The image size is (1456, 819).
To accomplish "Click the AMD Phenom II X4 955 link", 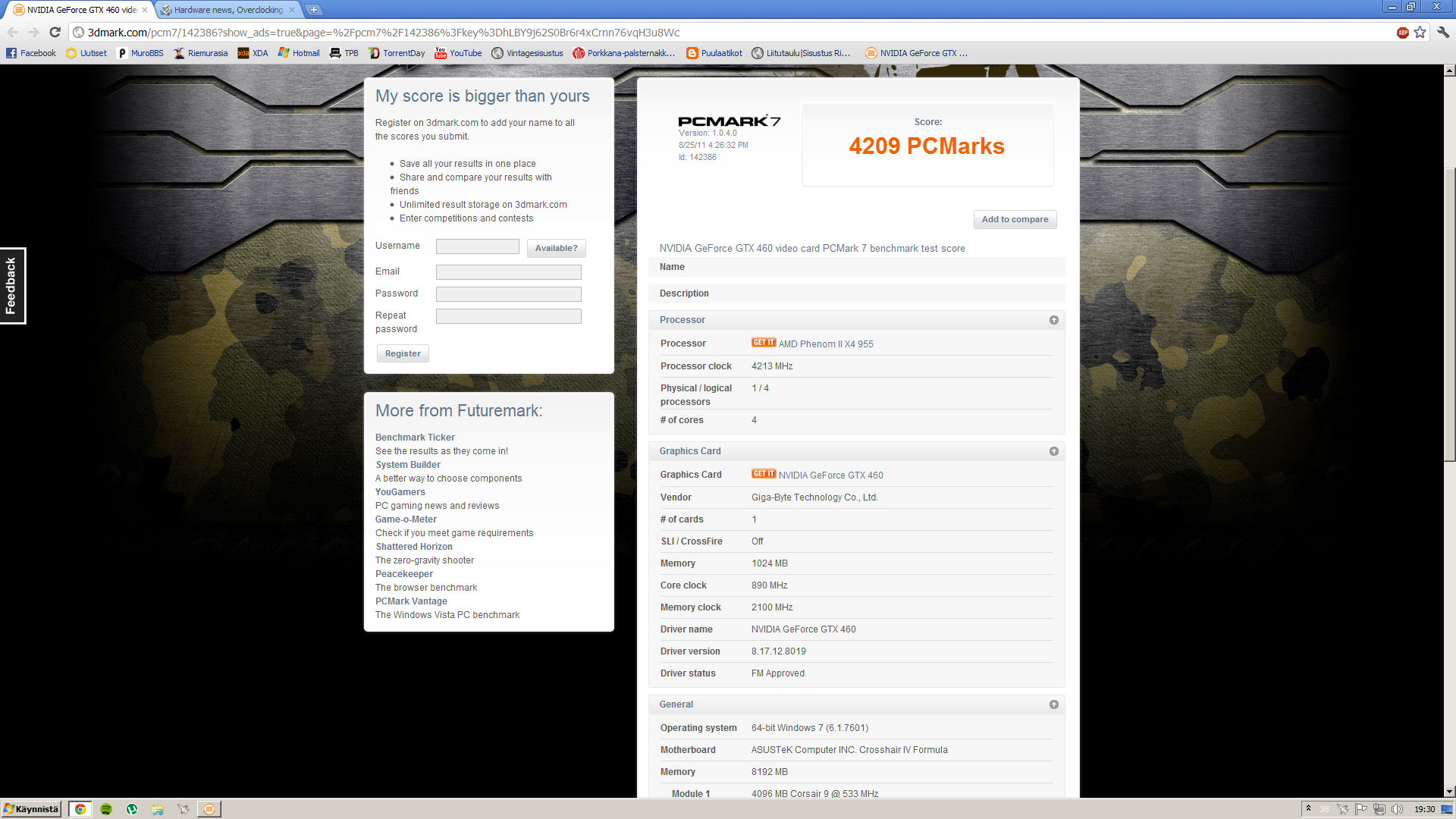I will tap(826, 344).
